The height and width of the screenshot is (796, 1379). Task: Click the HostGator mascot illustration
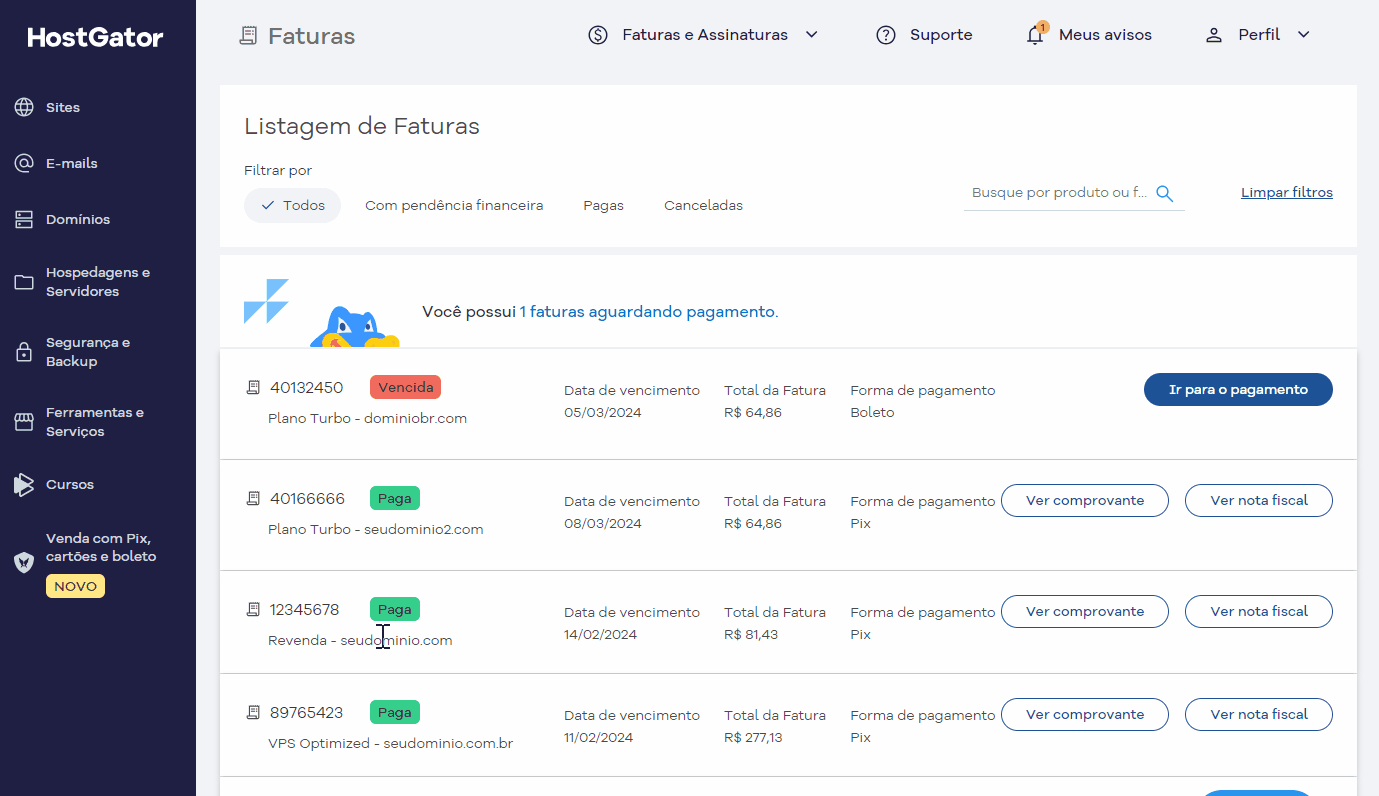click(x=355, y=328)
